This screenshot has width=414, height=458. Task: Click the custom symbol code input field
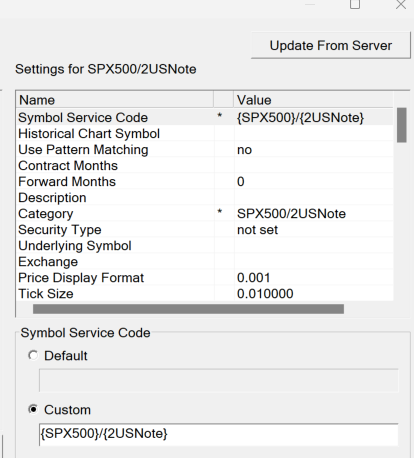click(219, 434)
